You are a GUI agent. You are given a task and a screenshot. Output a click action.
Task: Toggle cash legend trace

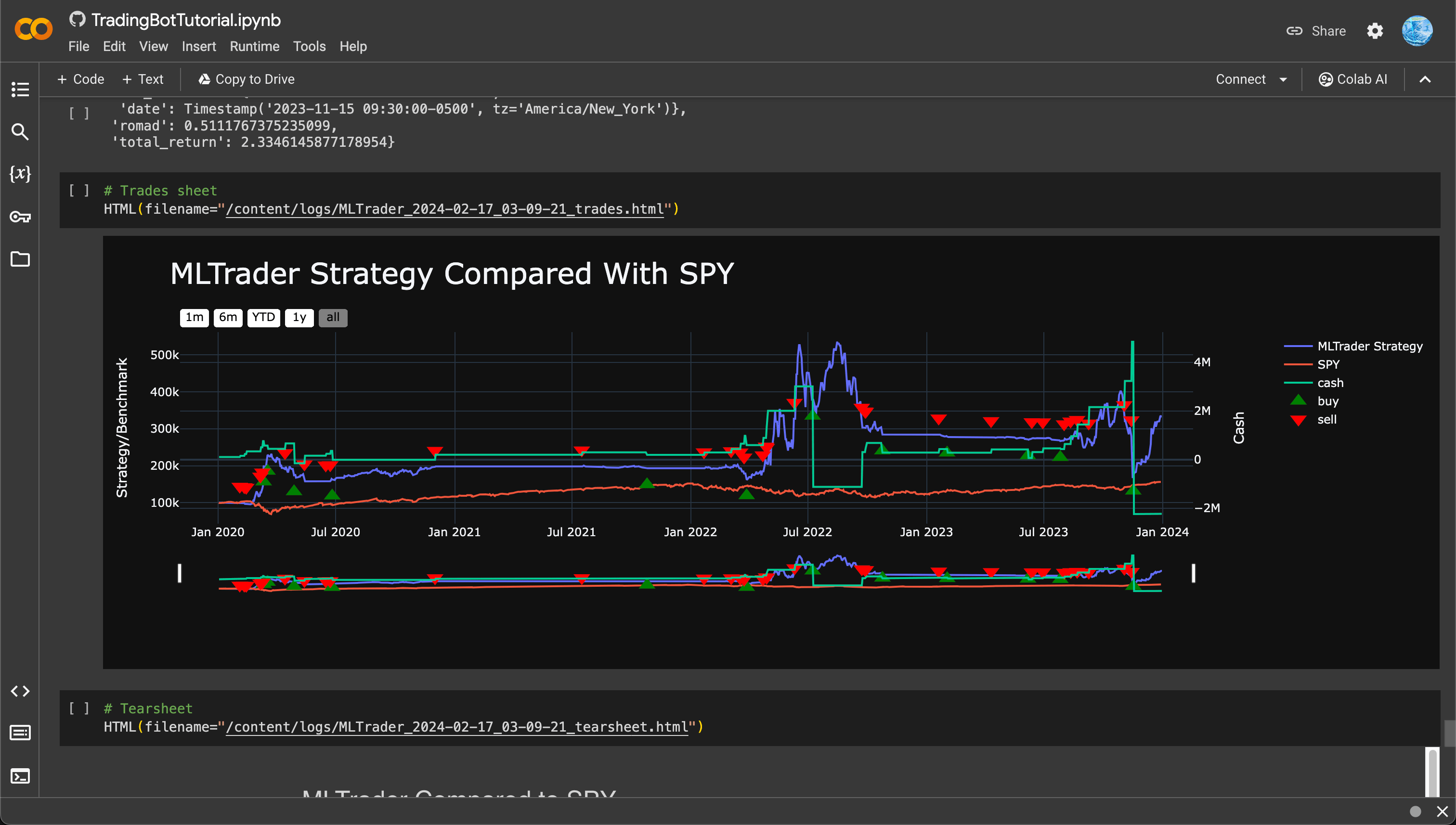coord(1314,383)
